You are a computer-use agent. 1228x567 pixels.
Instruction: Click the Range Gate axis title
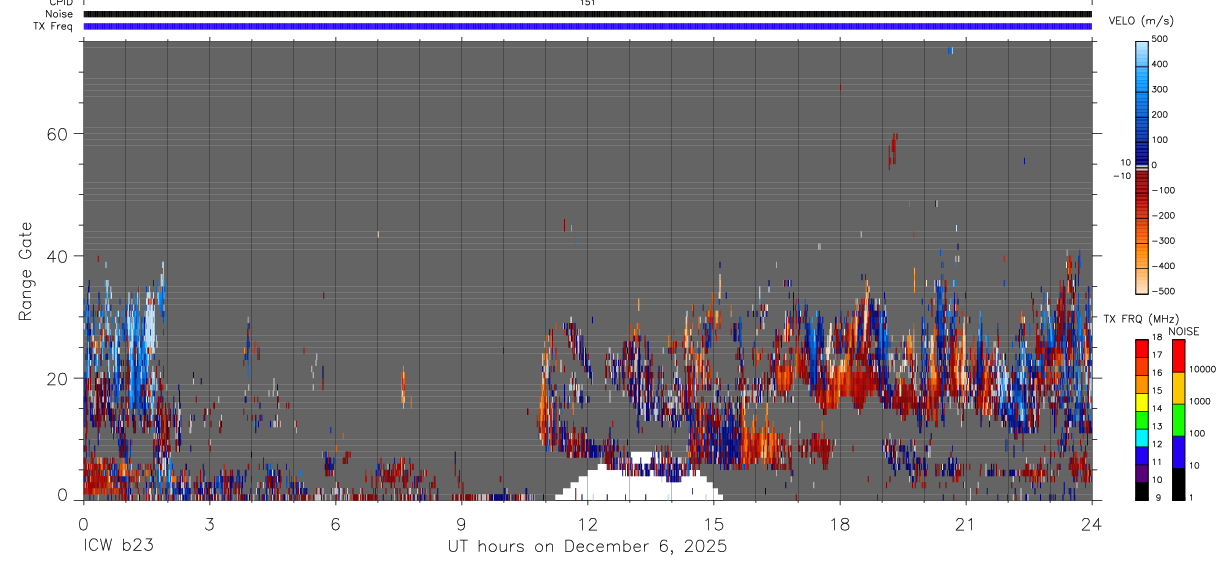26,272
